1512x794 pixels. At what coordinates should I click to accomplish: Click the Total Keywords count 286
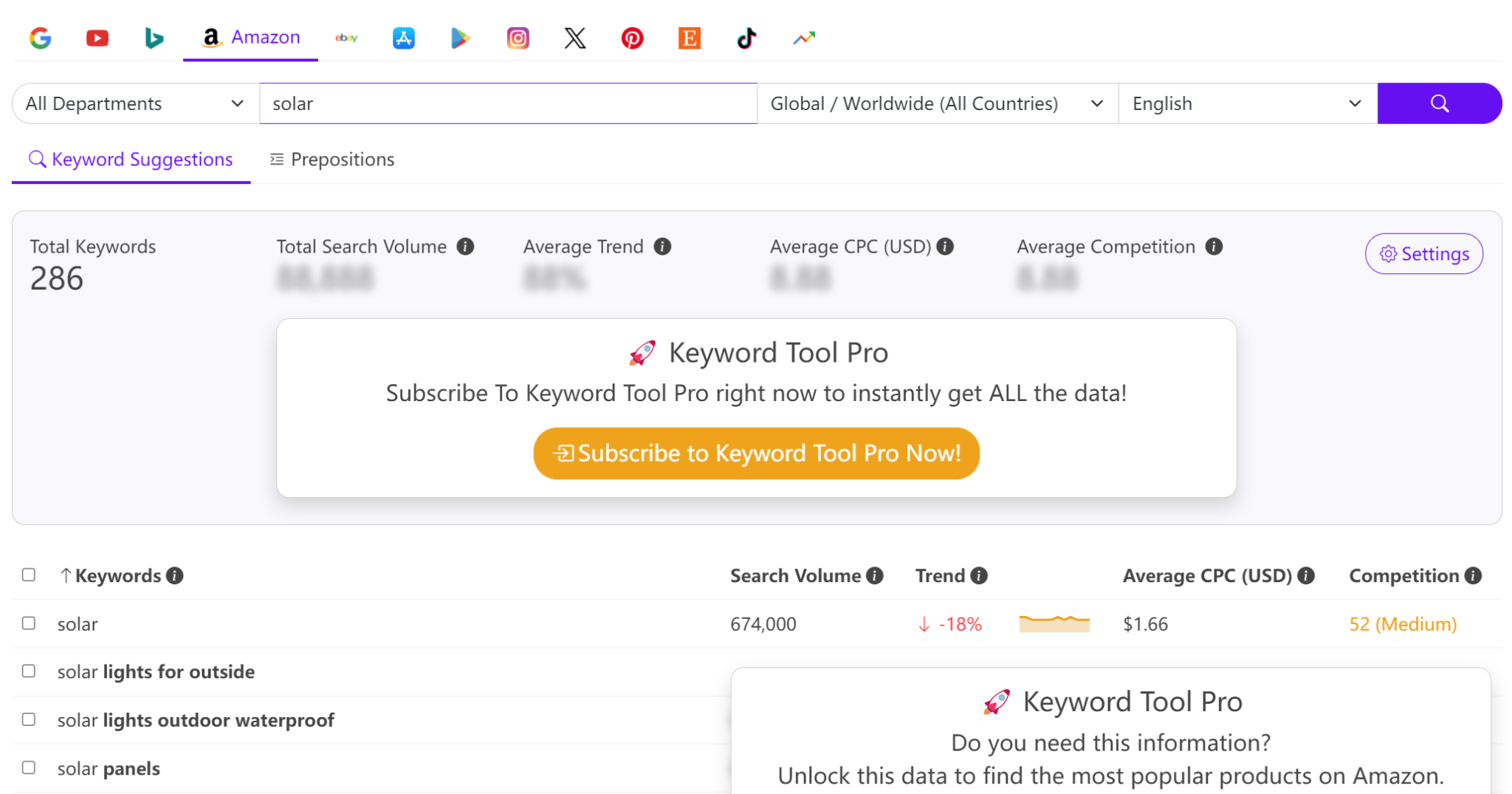(x=57, y=278)
